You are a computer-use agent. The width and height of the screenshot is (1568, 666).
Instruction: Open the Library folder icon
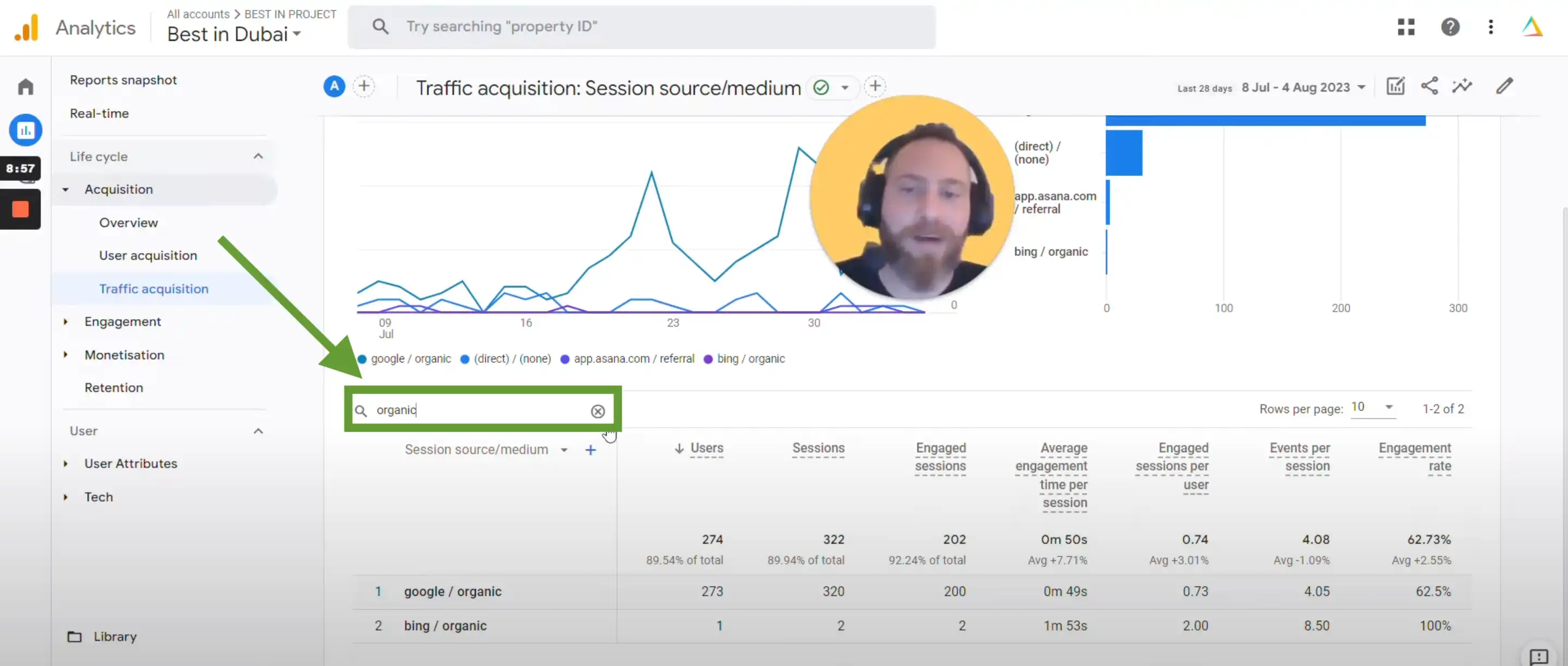[x=74, y=637]
